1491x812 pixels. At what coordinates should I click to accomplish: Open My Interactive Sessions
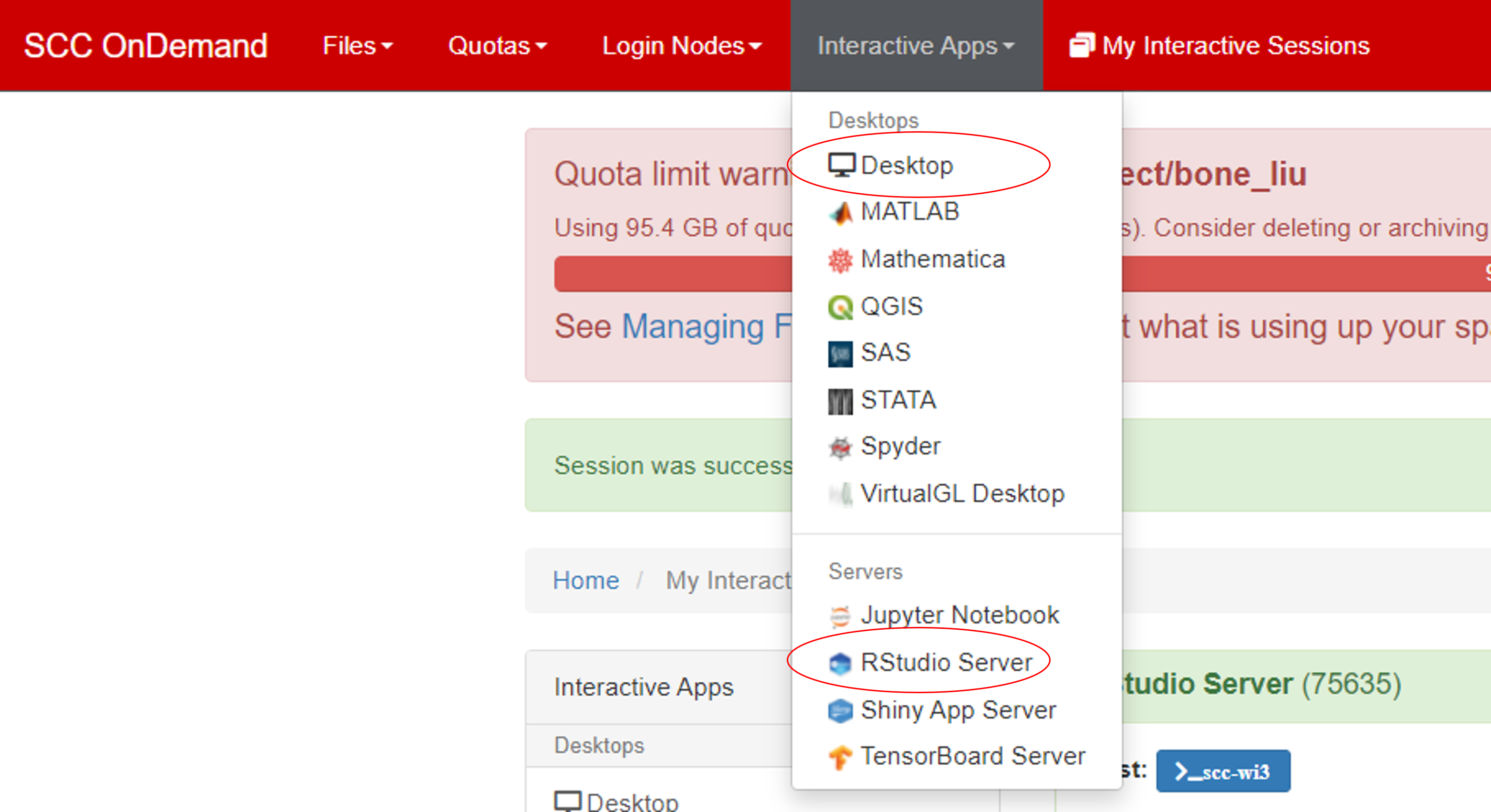[x=1220, y=46]
